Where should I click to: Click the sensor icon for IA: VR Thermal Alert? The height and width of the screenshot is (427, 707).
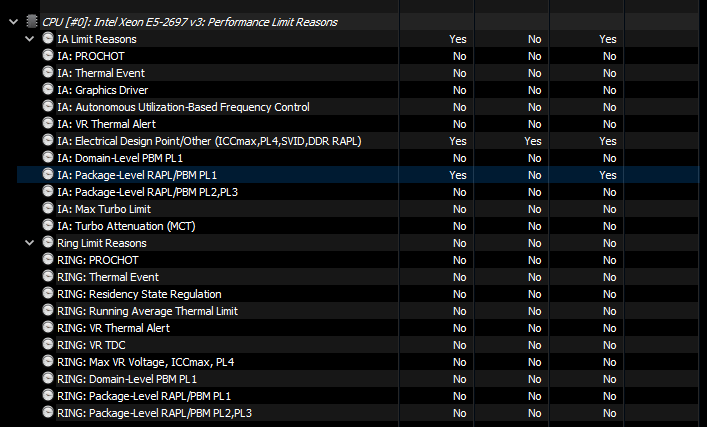[x=48, y=123]
